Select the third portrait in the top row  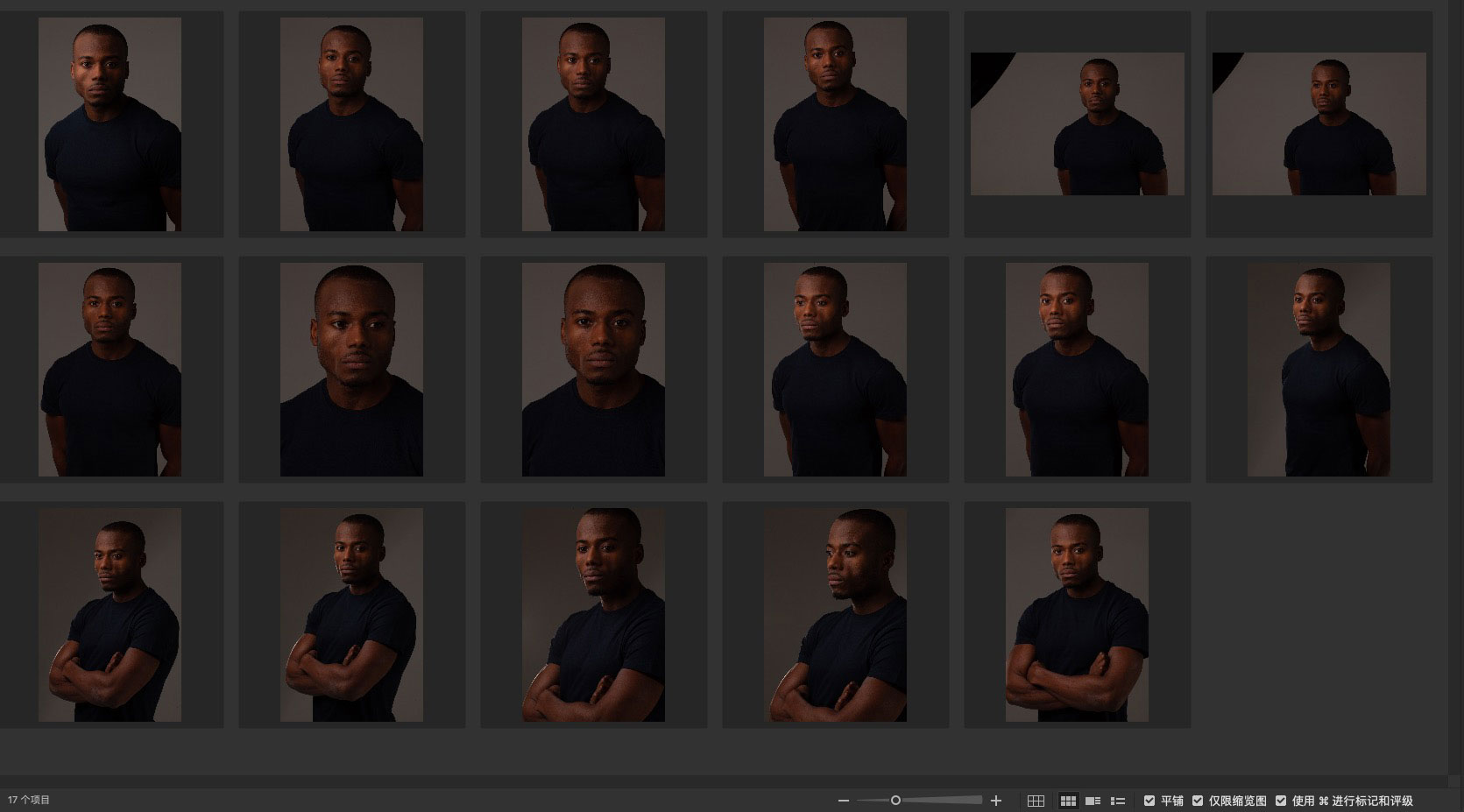click(x=593, y=124)
